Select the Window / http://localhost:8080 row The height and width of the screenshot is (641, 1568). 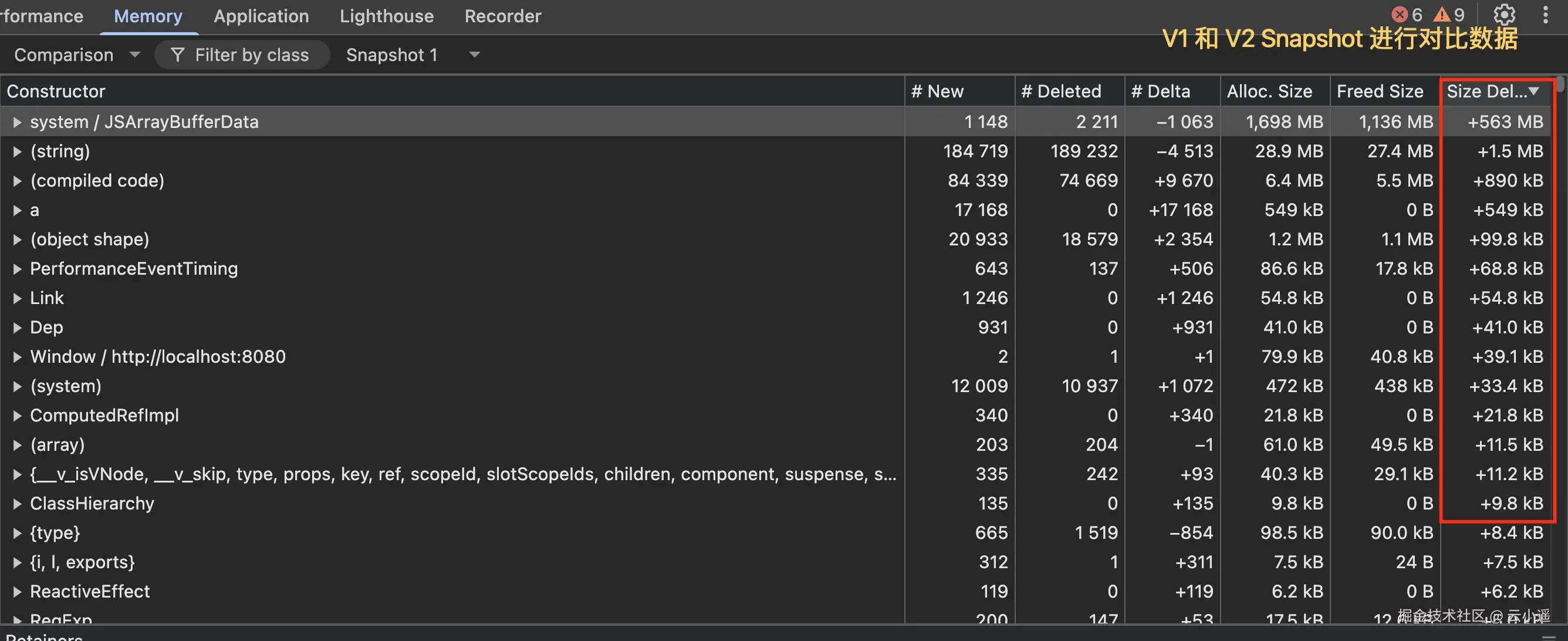(158, 357)
